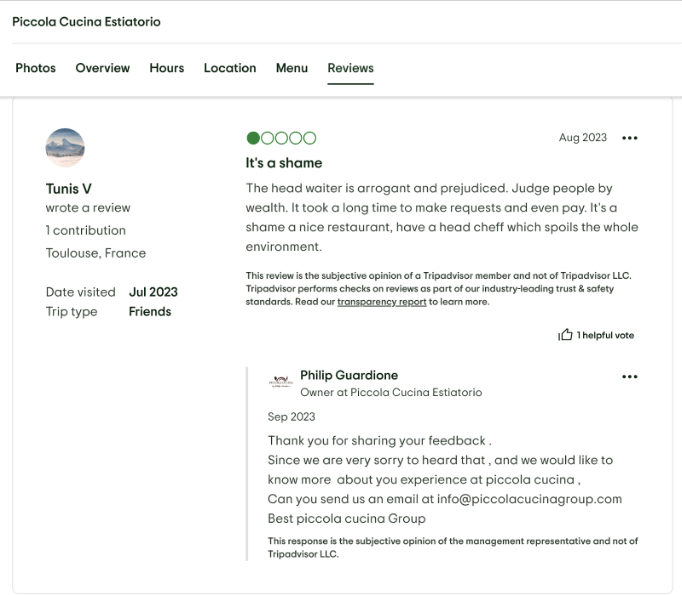Select the 'Toulouse, France' location text
Screen dimensions: 682x595
pyautogui.click(x=96, y=253)
